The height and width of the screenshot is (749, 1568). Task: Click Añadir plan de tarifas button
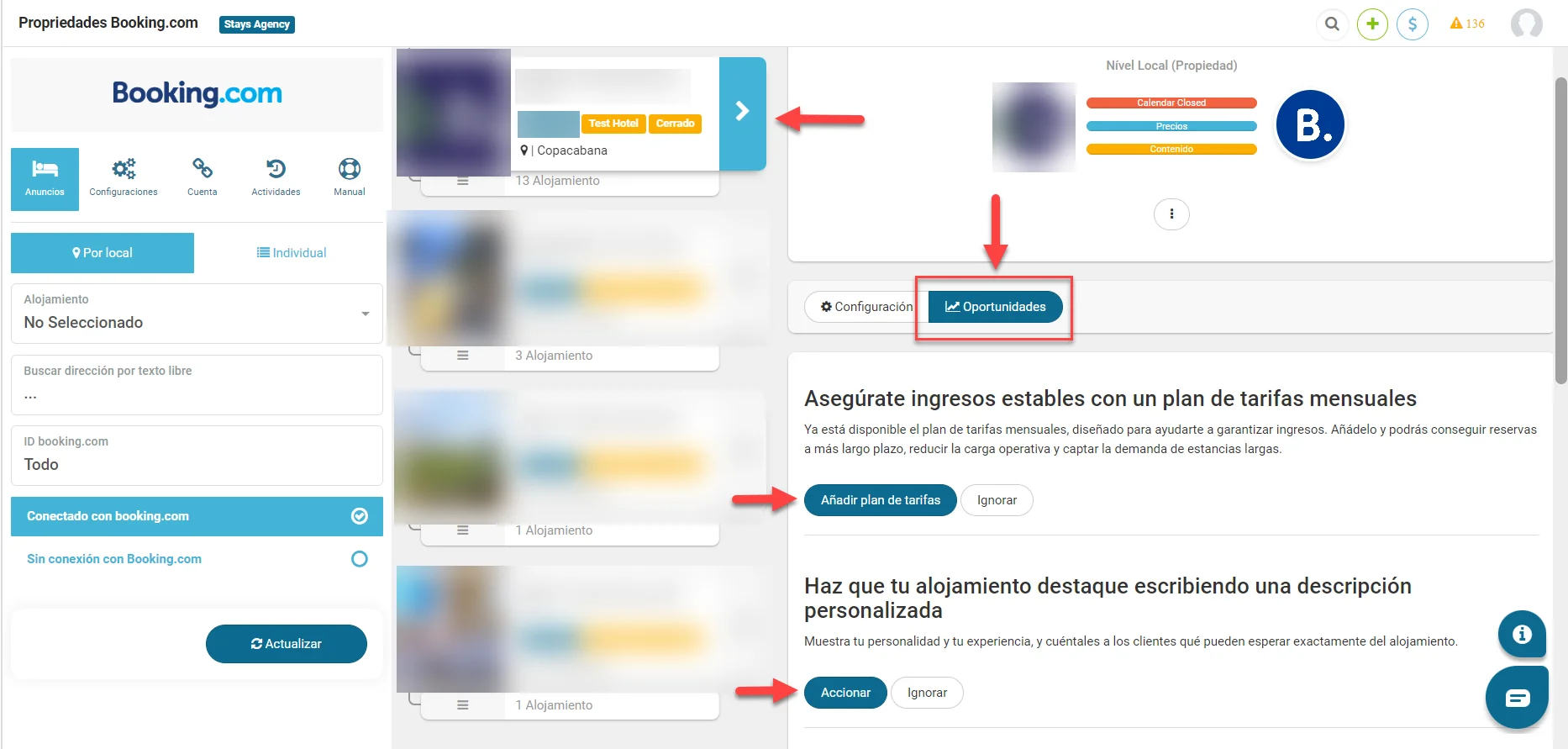click(x=881, y=500)
